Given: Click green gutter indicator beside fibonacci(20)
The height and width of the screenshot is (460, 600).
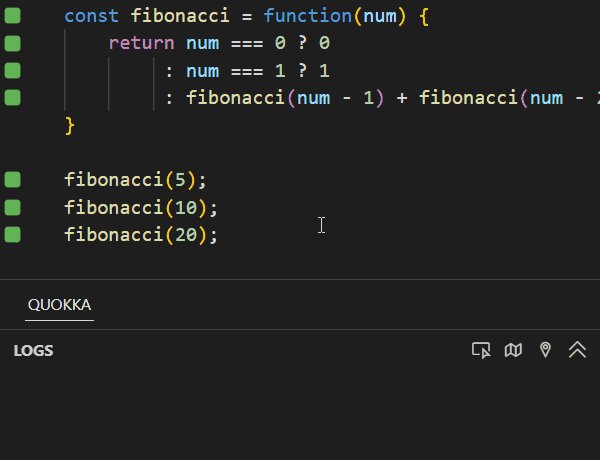Looking at the screenshot, I should [x=12, y=234].
